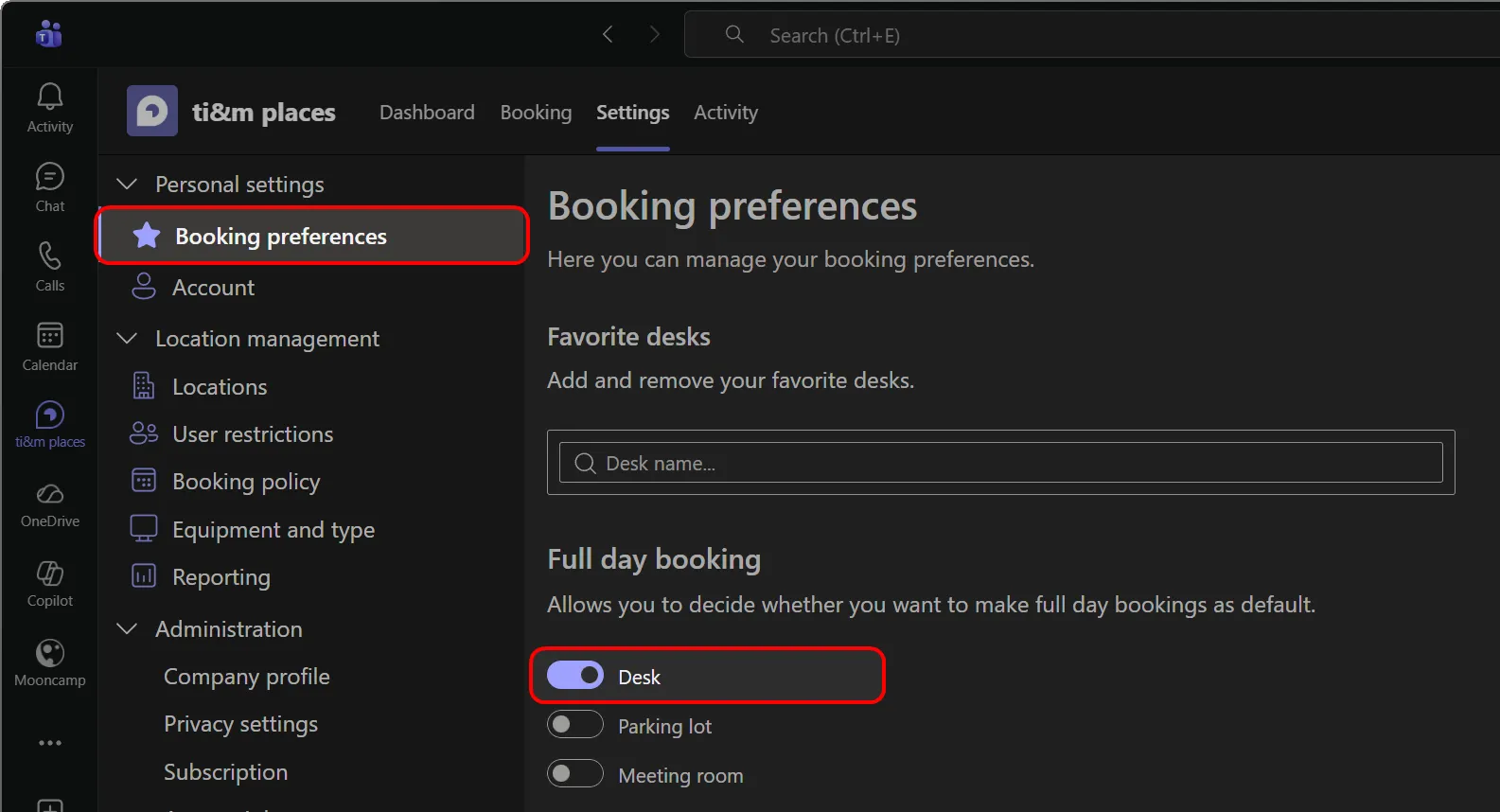Go back with the left arrow
The height and width of the screenshot is (812, 1500).
pos(608,35)
